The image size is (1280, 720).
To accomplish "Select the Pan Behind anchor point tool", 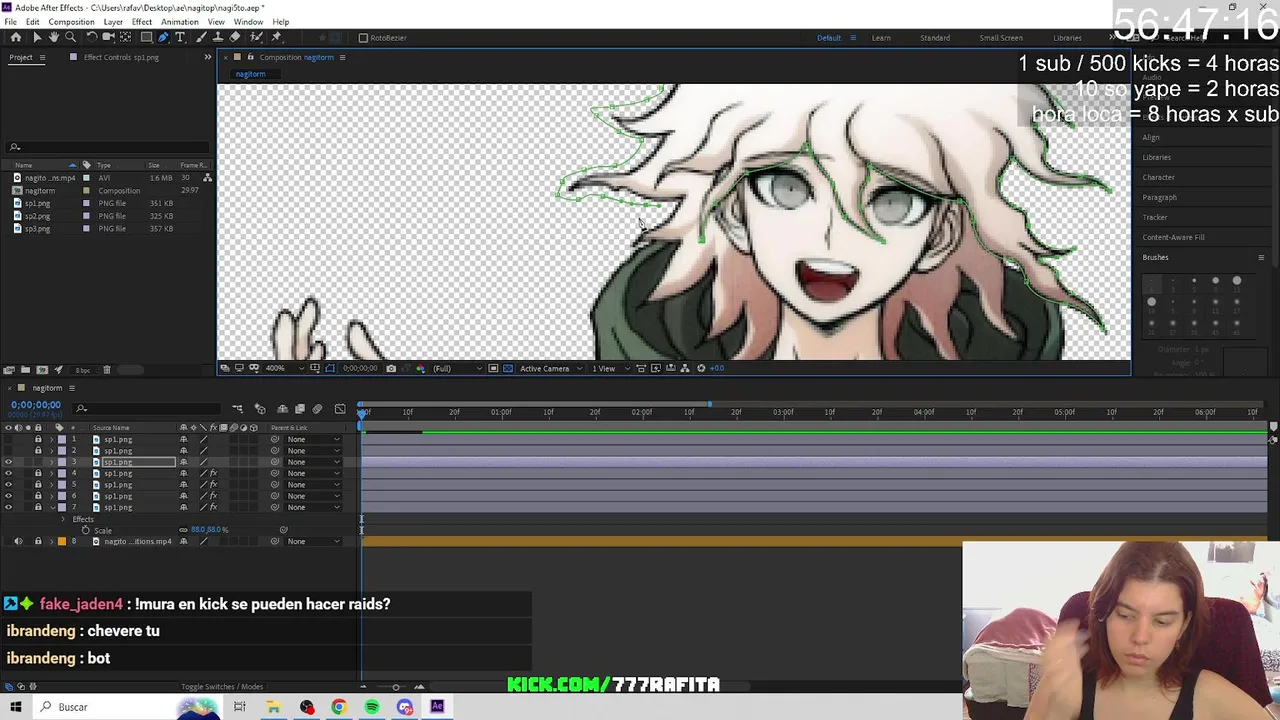I will click(125, 37).
